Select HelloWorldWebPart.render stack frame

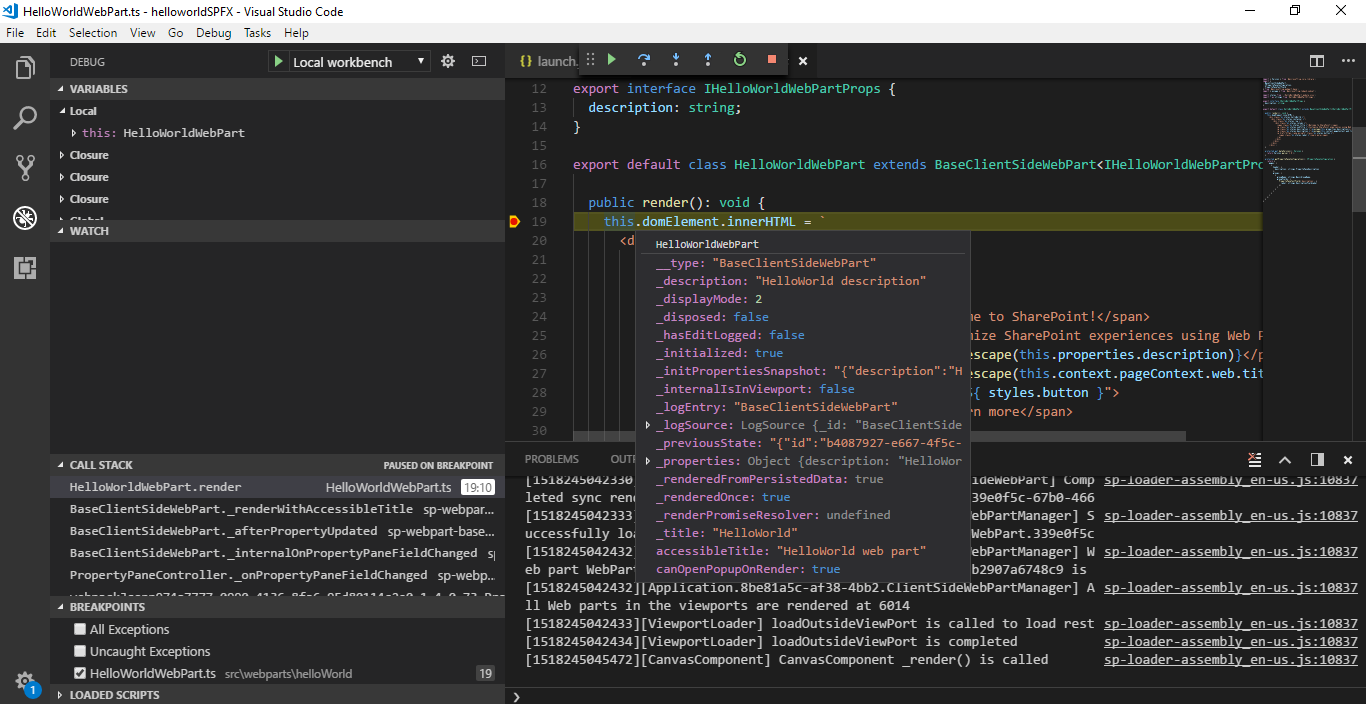click(277, 487)
